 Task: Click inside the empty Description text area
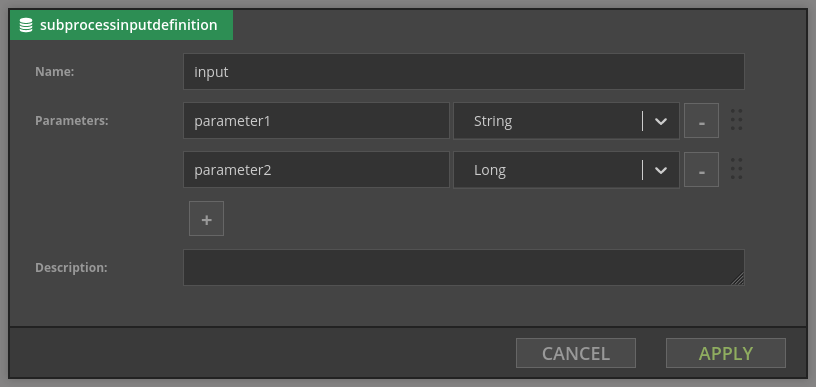point(464,267)
